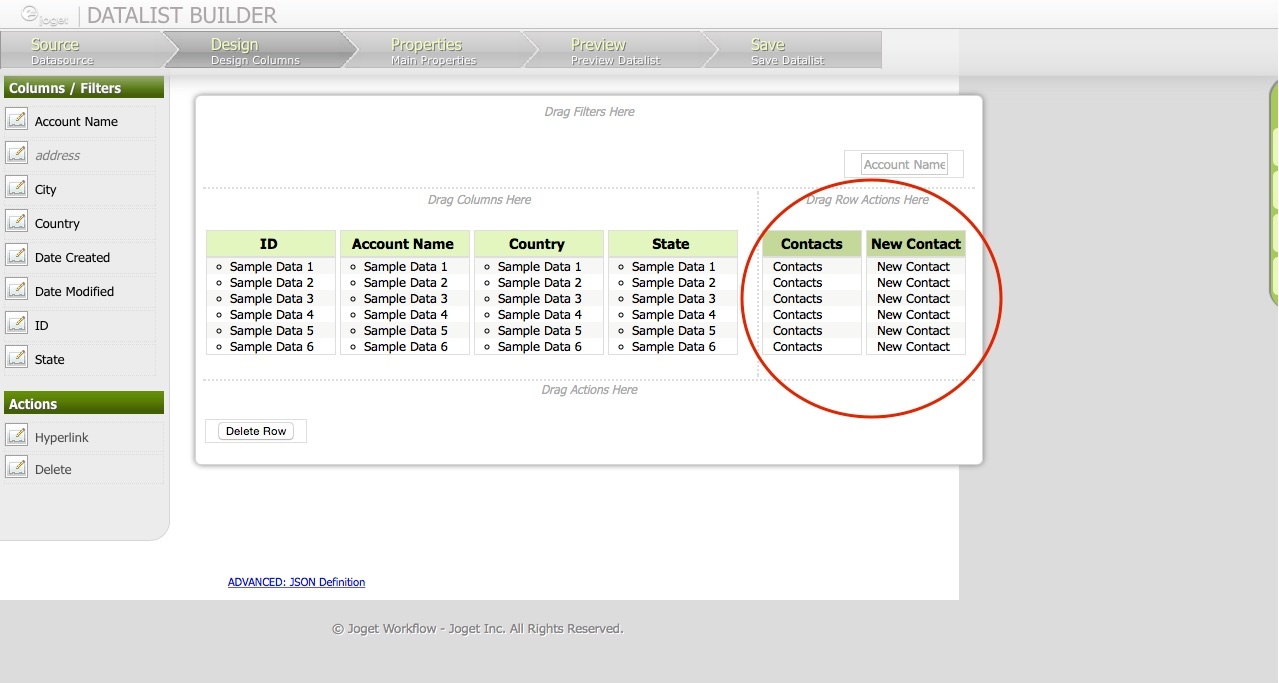Image resolution: width=1279 pixels, height=683 pixels.
Task: Click the Account Name field icon
Action: (x=17, y=121)
